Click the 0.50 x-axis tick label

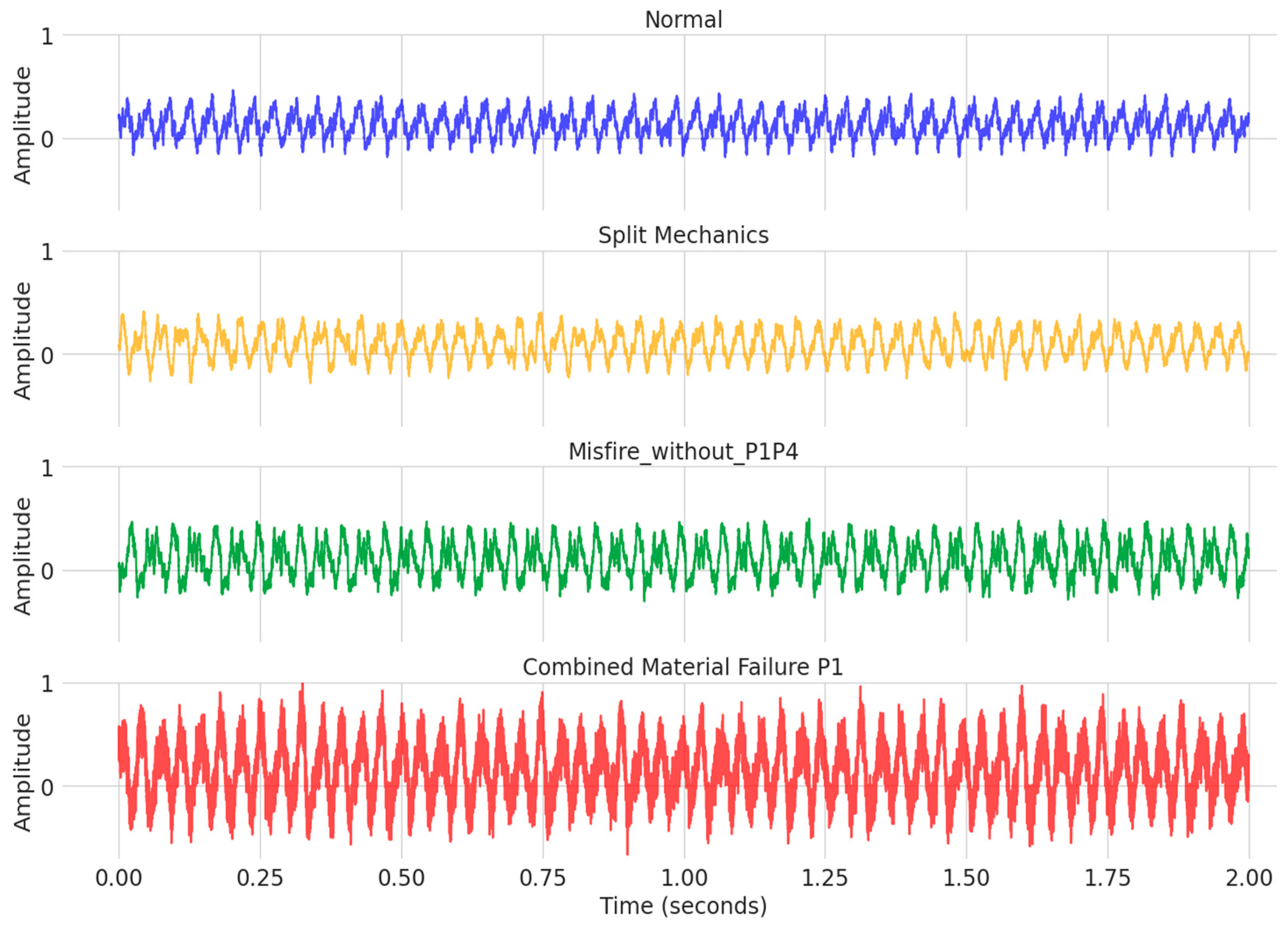click(x=402, y=878)
